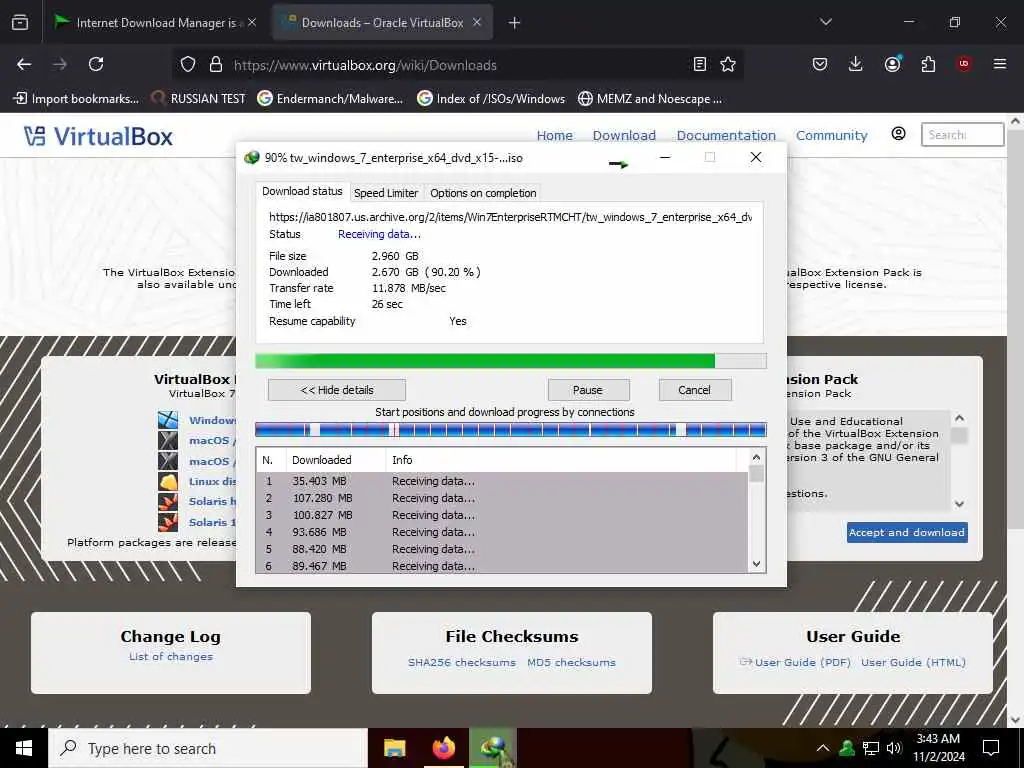Close the Internet Download Manager browser tab
1024x768 pixels.
[x=252, y=23]
